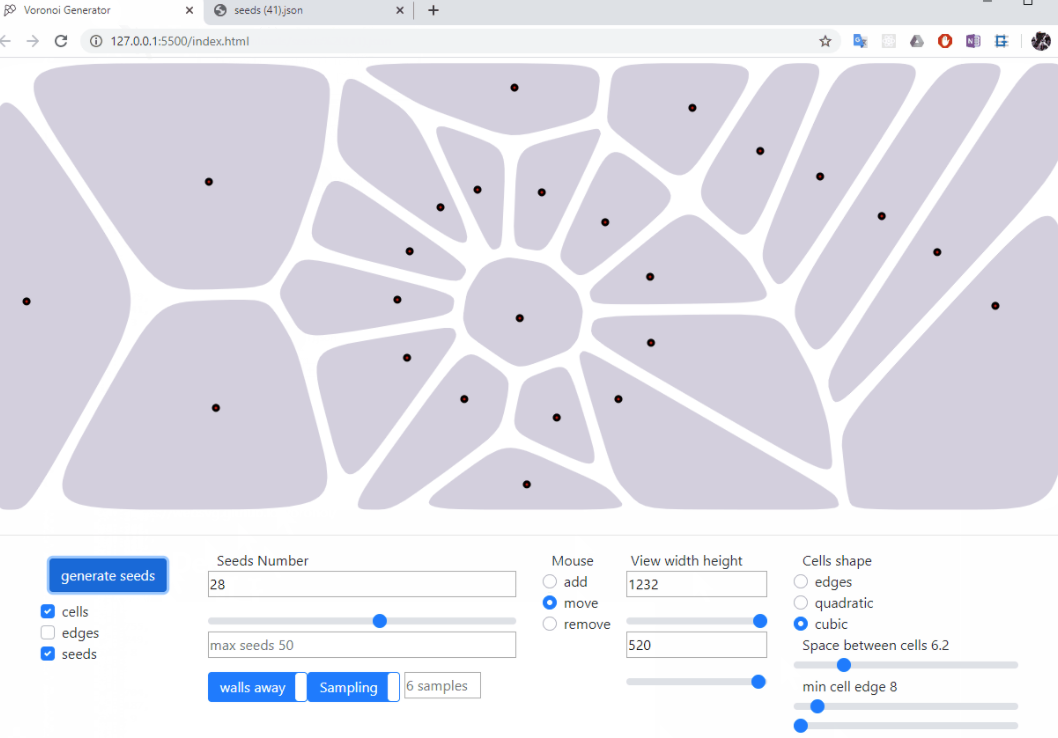
Task: Enable the edges checkbox
Action: (47, 632)
